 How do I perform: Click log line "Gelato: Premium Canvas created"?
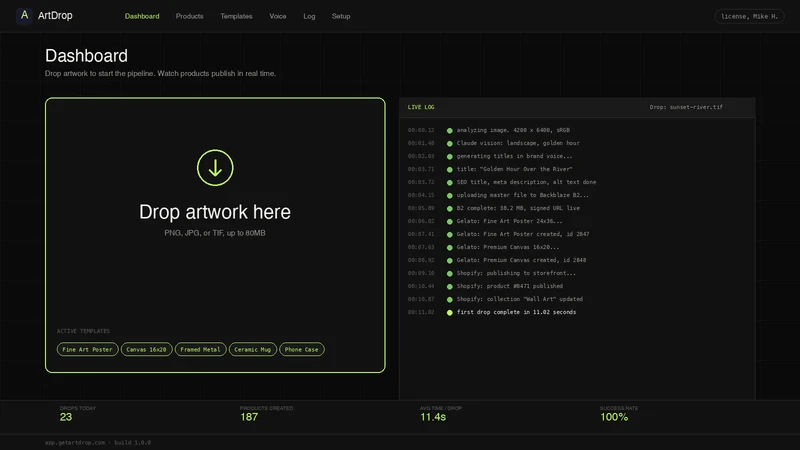521,260
